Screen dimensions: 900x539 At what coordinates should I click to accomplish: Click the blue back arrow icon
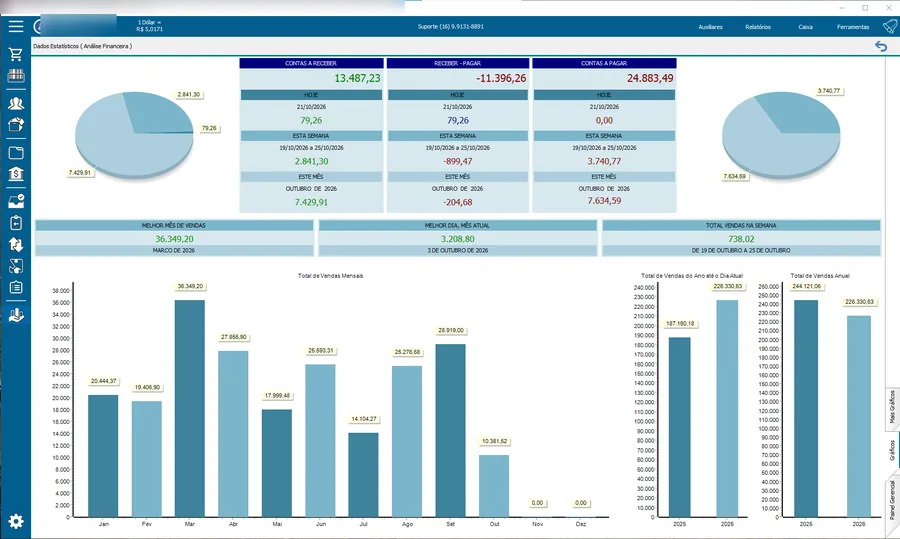click(x=881, y=46)
